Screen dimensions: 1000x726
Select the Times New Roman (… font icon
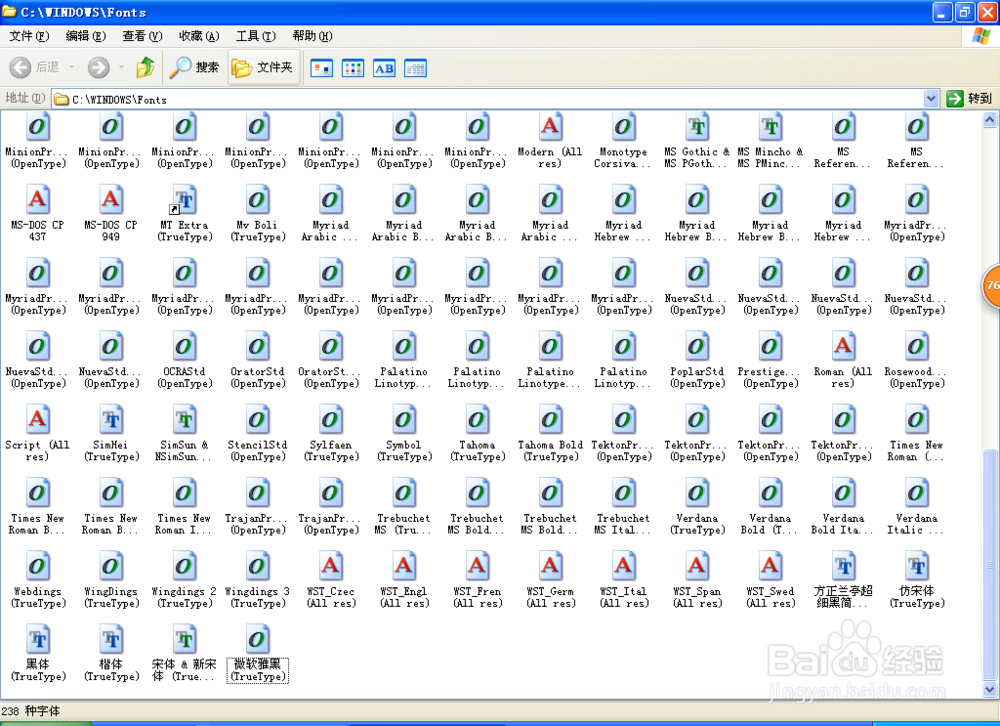point(916,419)
